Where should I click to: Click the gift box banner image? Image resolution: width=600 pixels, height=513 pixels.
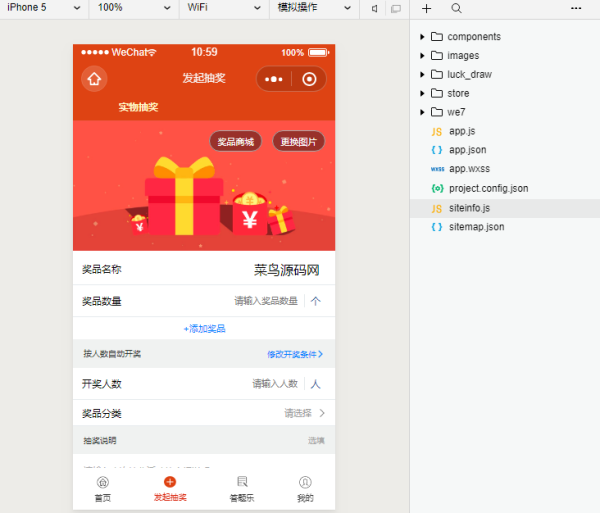coord(204,186)
